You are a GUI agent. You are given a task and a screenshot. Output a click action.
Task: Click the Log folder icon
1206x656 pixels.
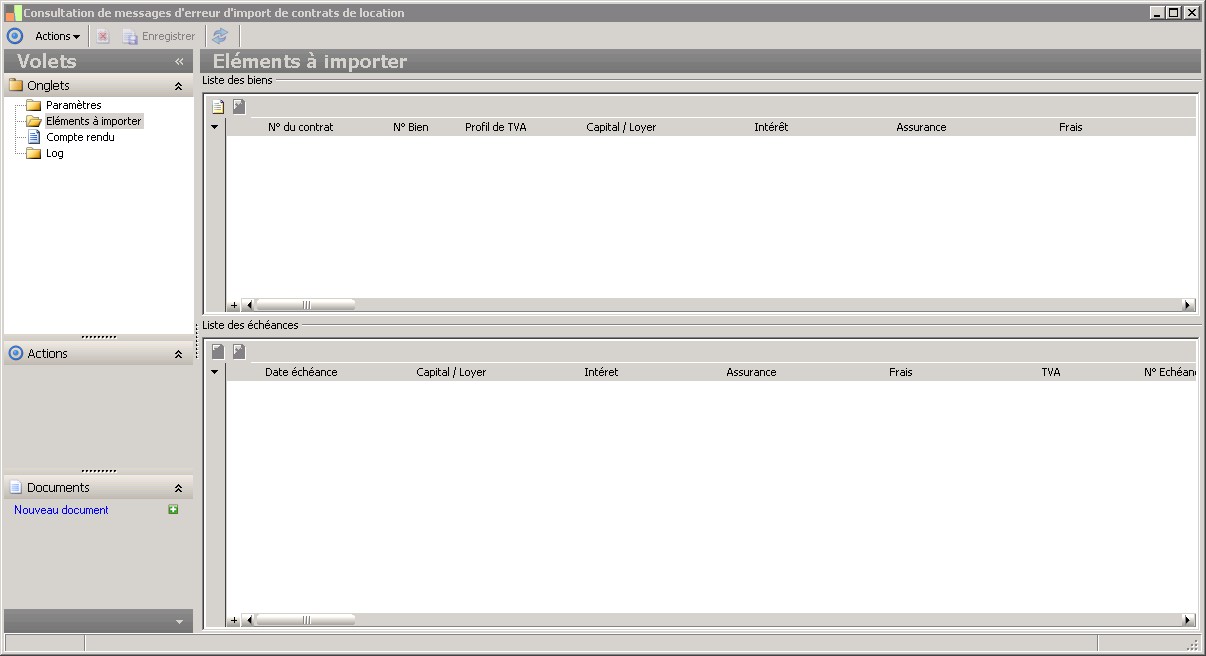click(34, 153)
